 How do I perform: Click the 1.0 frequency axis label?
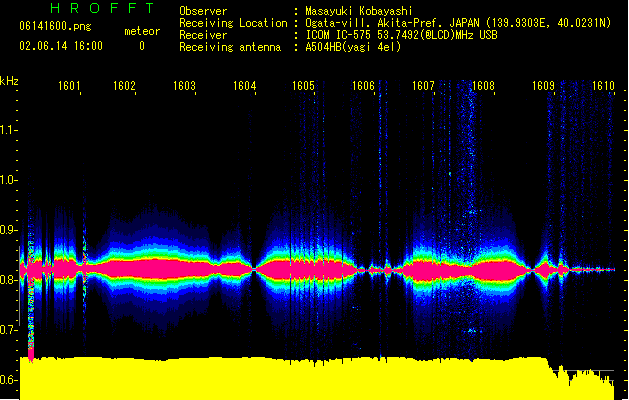tap(7, 180)
